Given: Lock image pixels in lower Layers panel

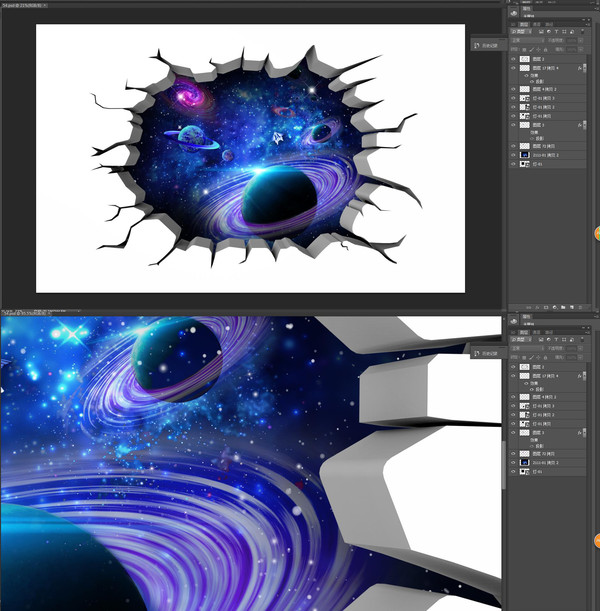Looking at the screenshot, I should (x=532, y=357).
